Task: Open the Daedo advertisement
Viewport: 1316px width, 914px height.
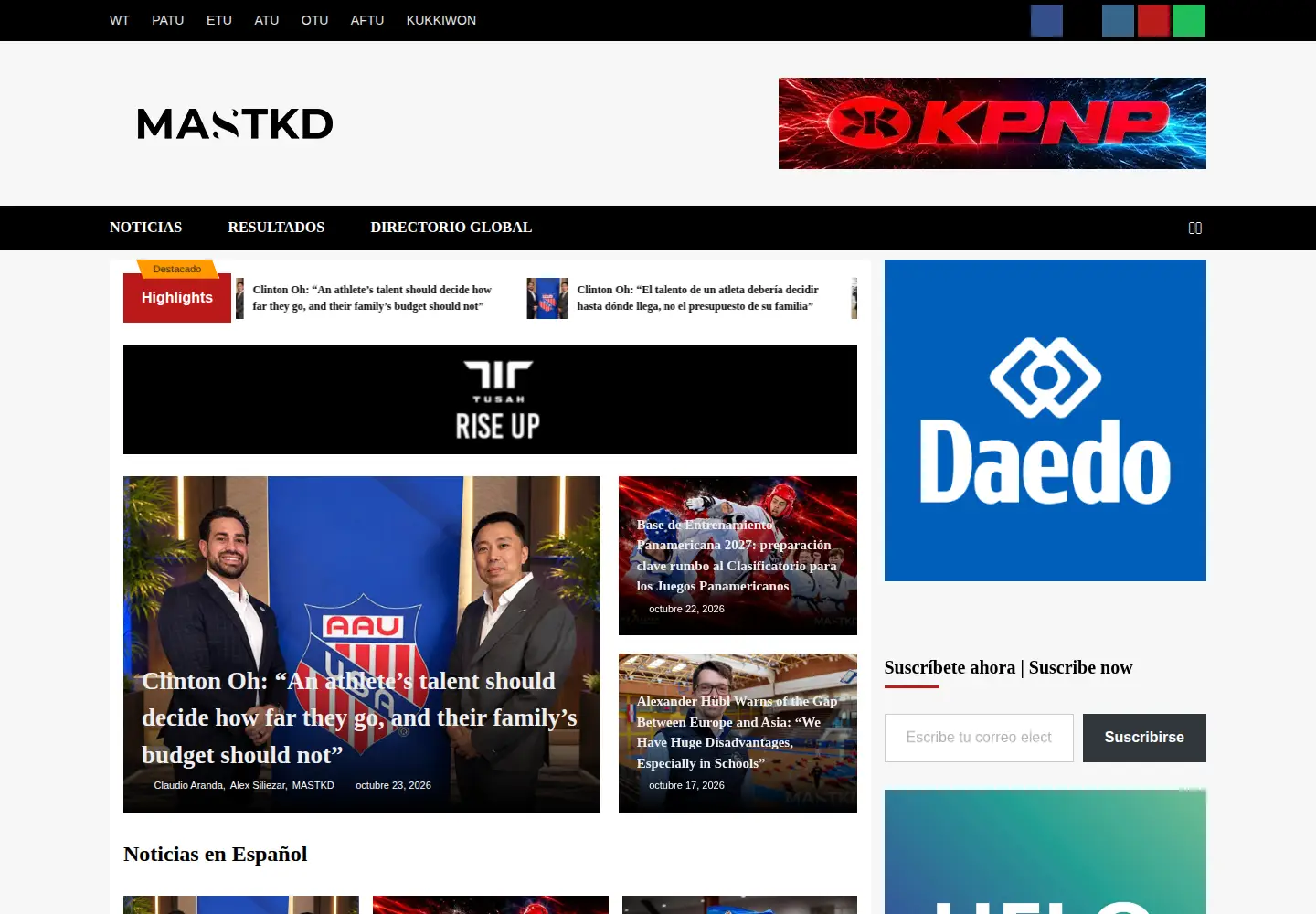Action: pos(1045,420)
